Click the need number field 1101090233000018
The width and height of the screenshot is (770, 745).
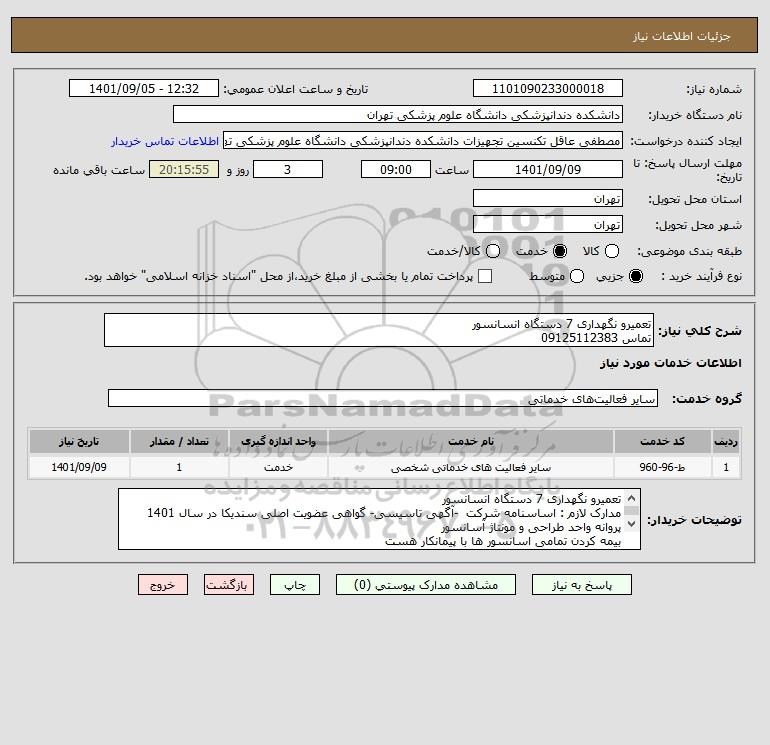pos(548,88)
